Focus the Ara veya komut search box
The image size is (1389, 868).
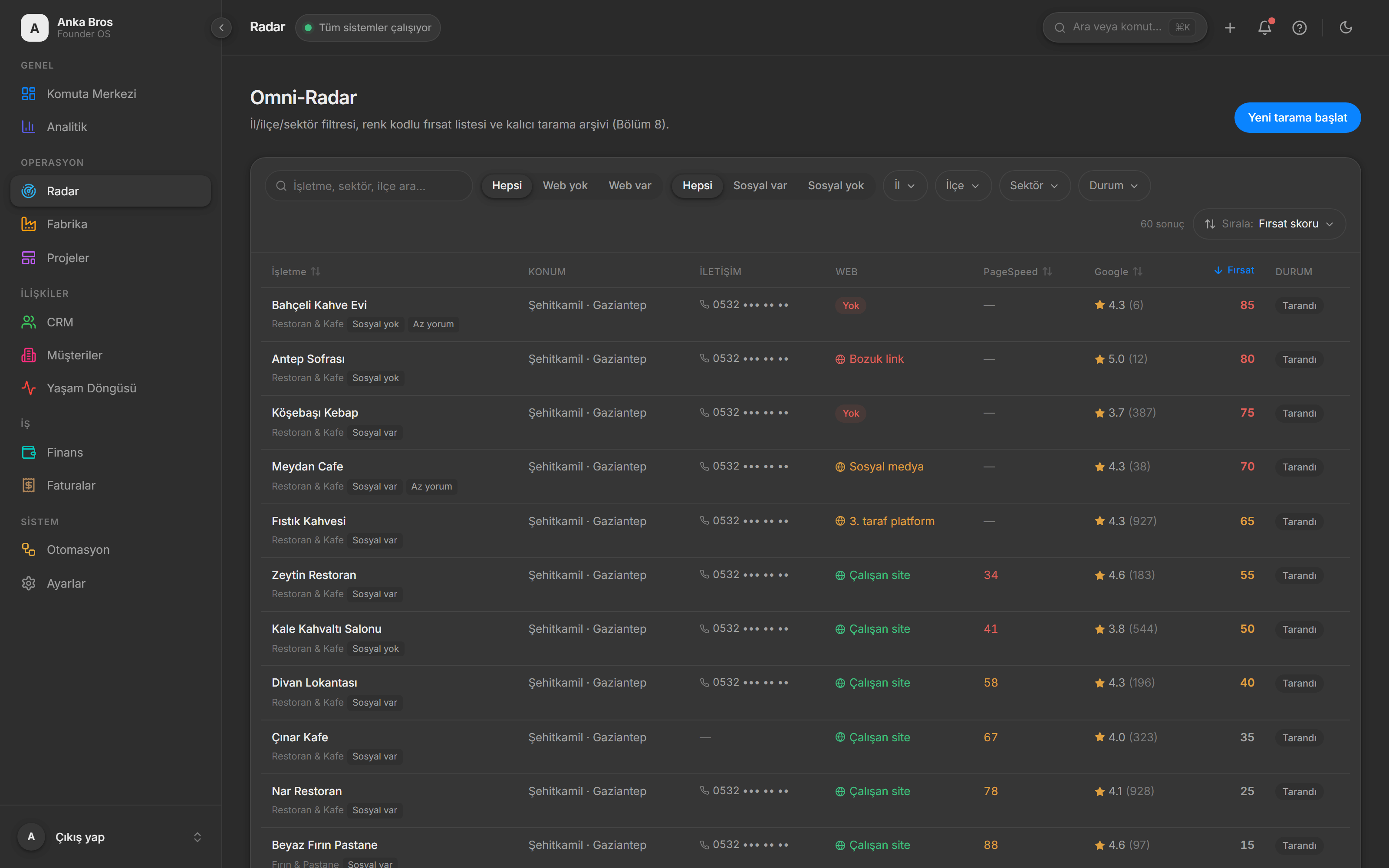point(1124,27)
